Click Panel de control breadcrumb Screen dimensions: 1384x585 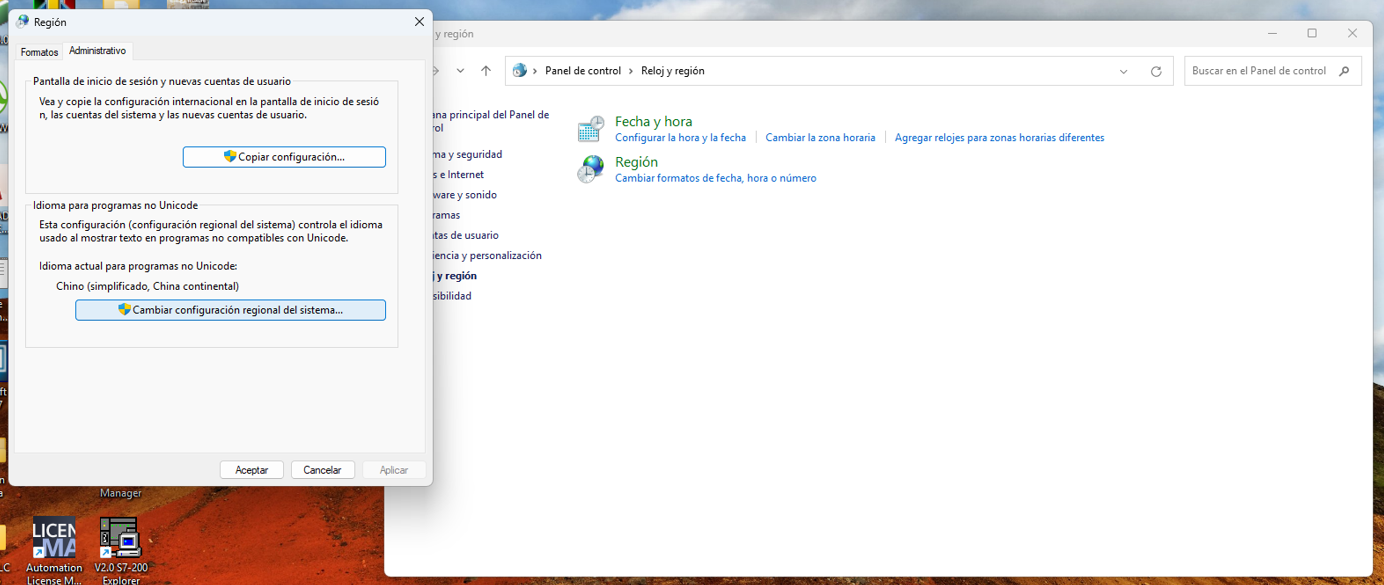coord(583,71)
